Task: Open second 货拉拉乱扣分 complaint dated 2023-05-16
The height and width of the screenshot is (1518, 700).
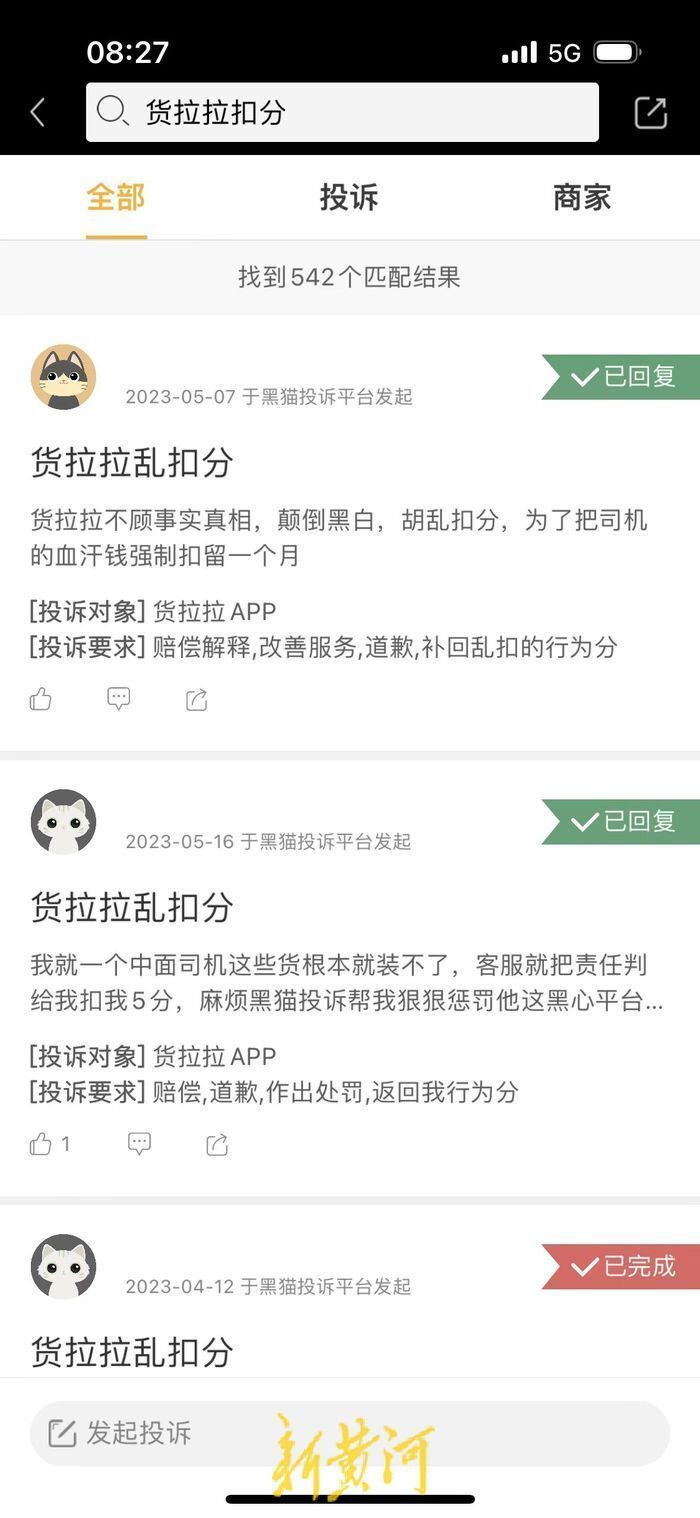Action: (132, 907)
